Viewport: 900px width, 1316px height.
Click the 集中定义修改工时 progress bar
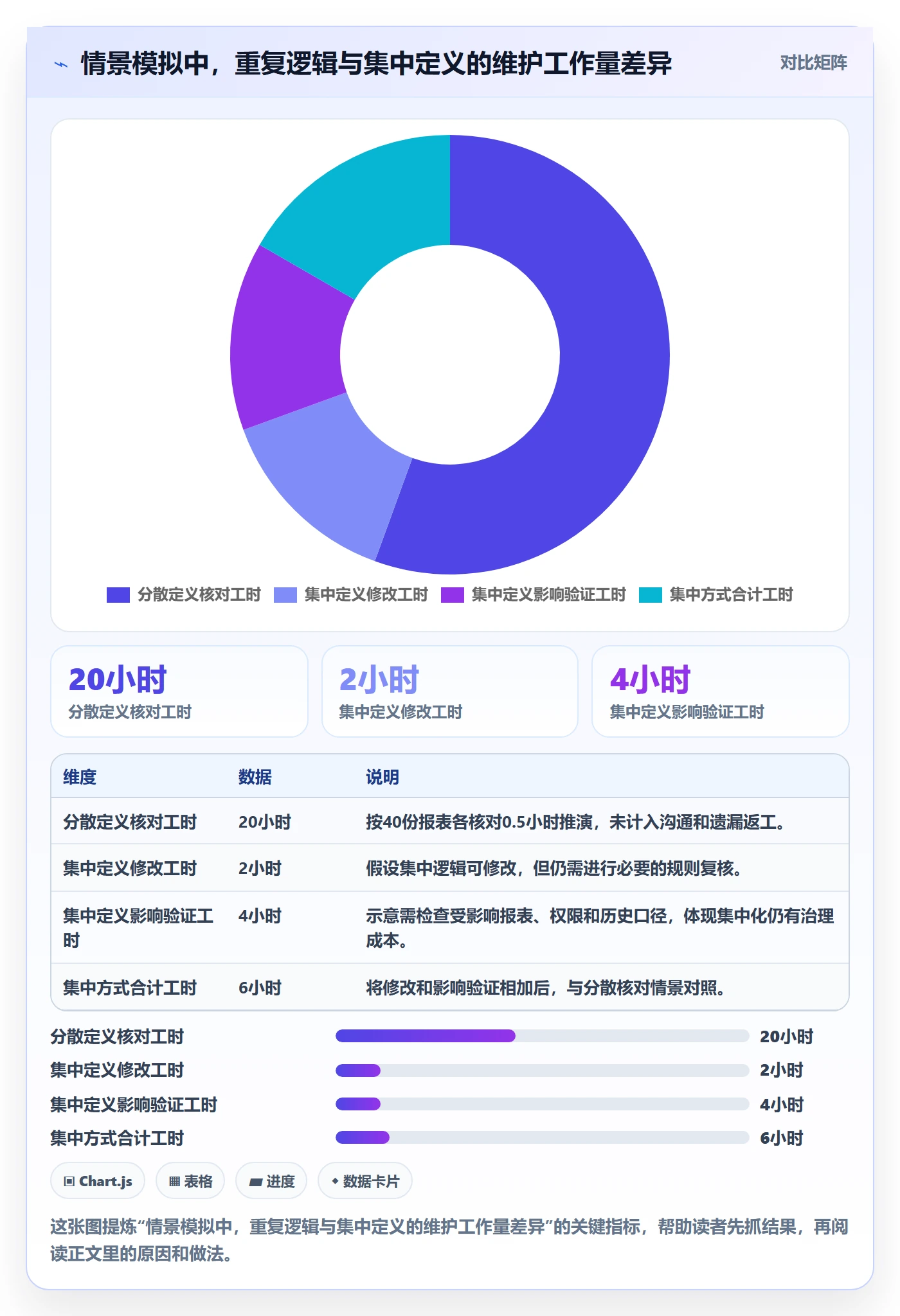(x=542, y=1071)
